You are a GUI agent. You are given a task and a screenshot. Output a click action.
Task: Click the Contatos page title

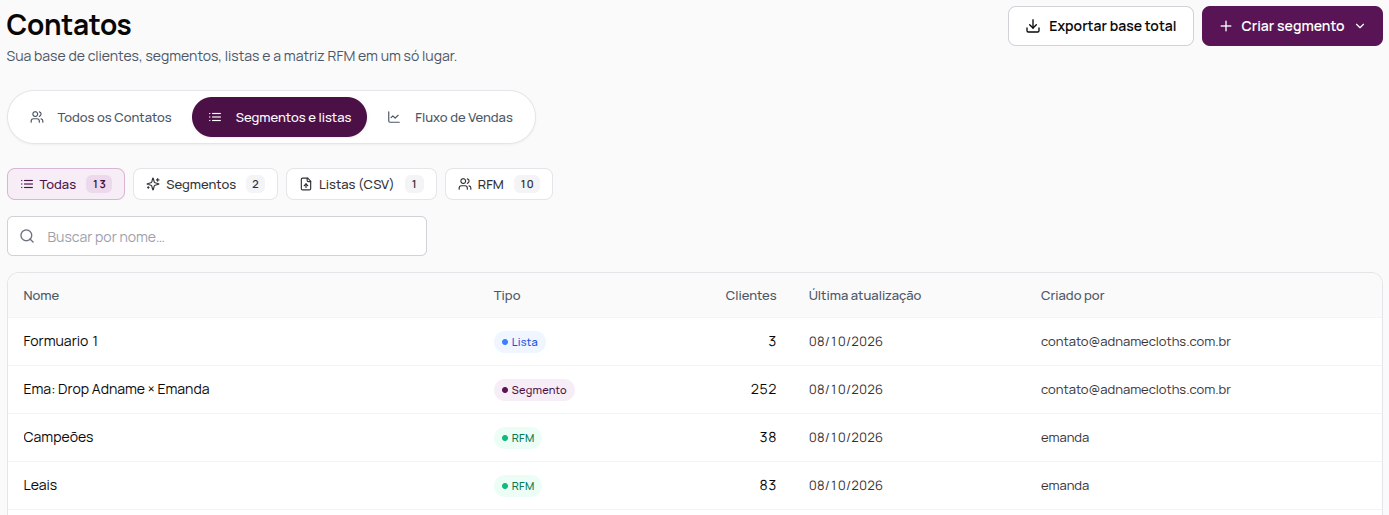pos(69,24)
